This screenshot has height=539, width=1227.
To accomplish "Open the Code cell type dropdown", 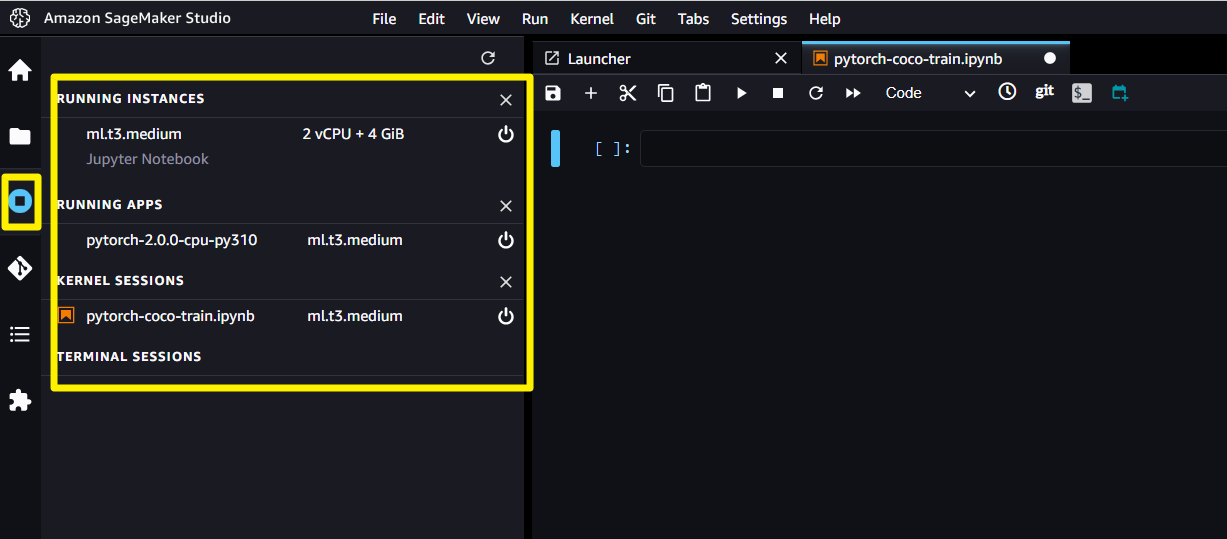I will pyautogui.click(x=930, y=93).
